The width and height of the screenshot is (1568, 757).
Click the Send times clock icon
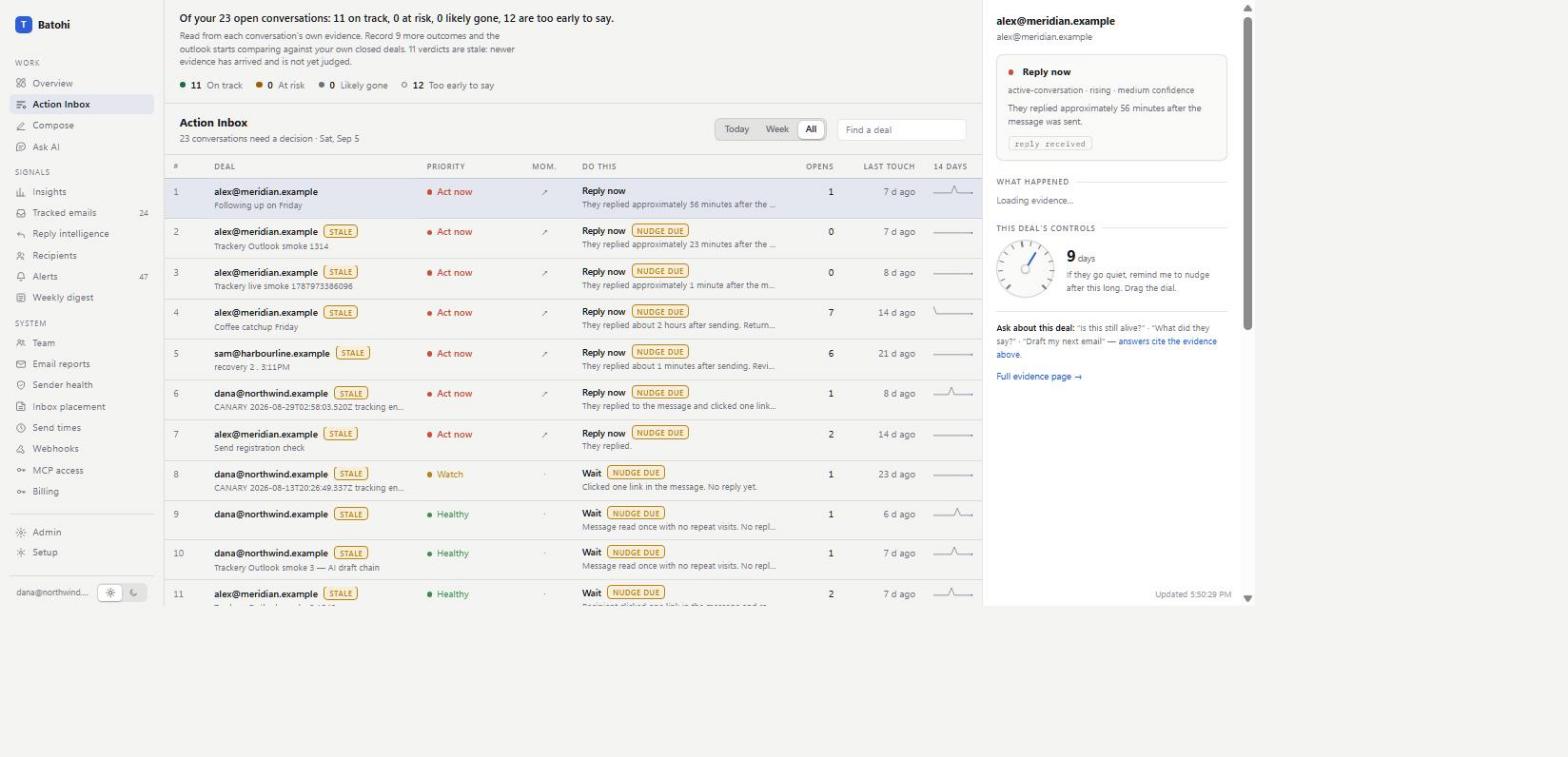point(21,428)
